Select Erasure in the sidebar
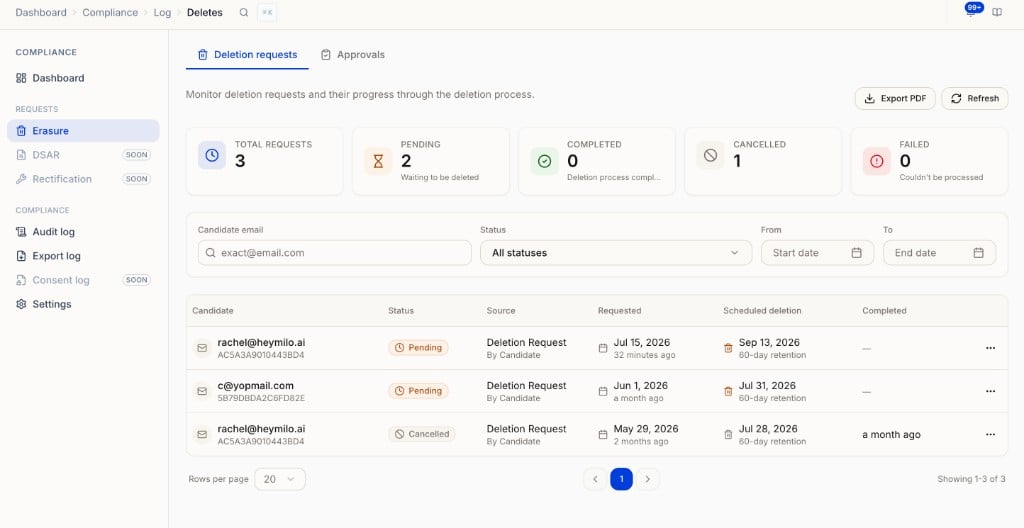The height and width of the screenshot is (528, 1024). [x=83, y=131]
